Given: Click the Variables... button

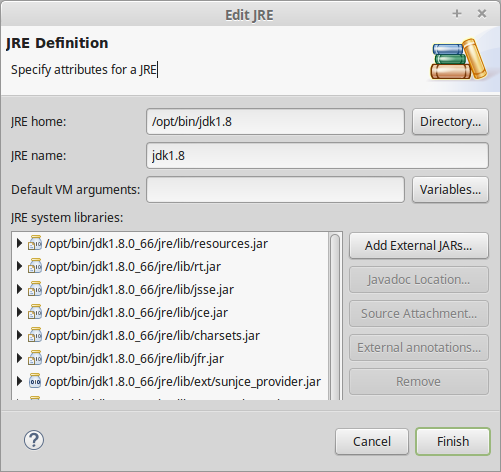Looking at the screenshot, I should 450,190.
